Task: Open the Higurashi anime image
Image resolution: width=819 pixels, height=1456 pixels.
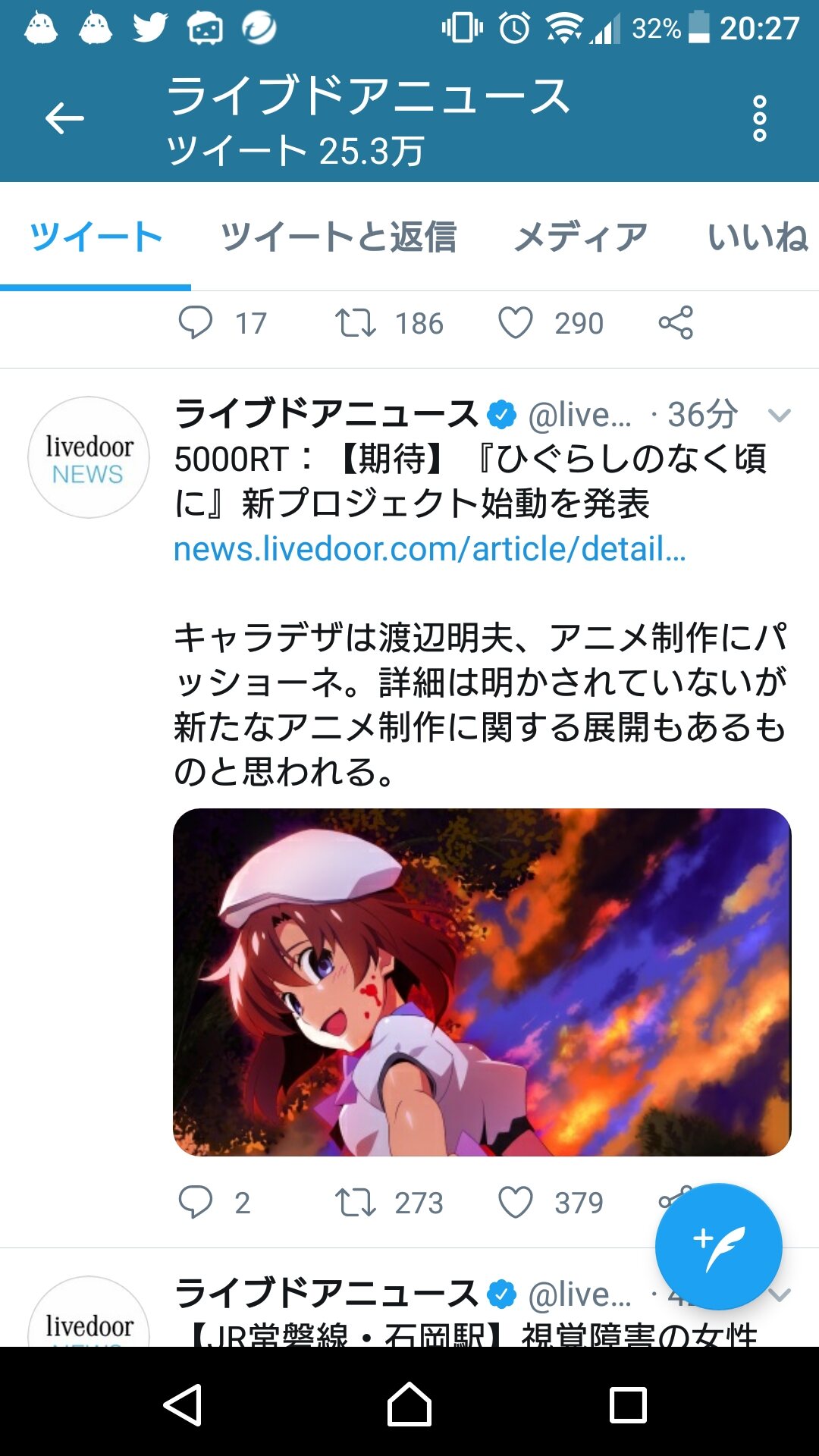Action: pyautogui.click(x=482, y=982)
